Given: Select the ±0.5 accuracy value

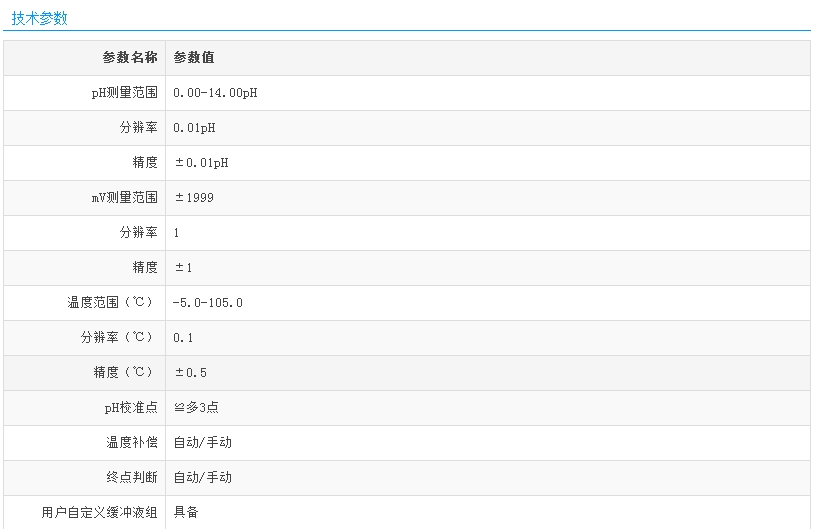Looking at the screenshot, I should pyautogui.click(x=190, y=373).
